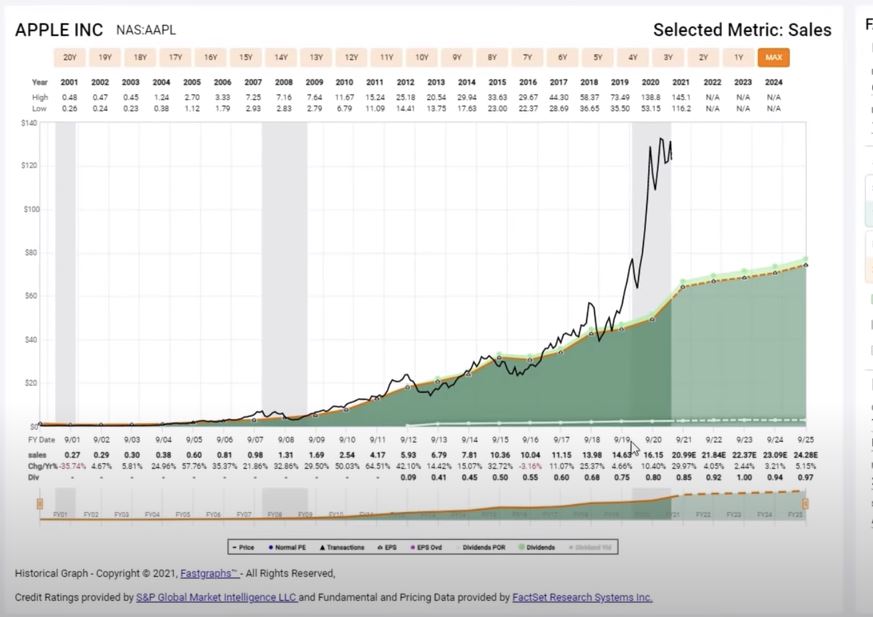Click the 2020 high value 138.8
The image size is (873, 617).
click(650, 97)
